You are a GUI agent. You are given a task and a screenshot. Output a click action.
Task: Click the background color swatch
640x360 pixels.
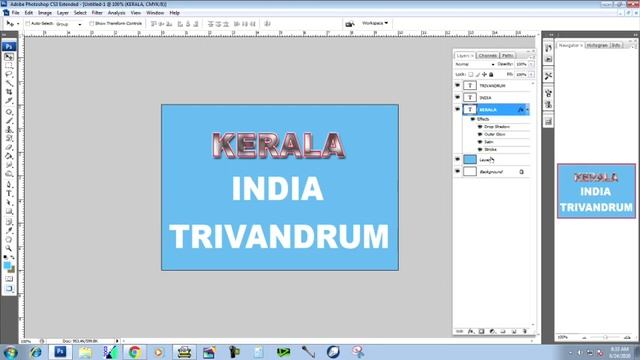tap(12, 270)
